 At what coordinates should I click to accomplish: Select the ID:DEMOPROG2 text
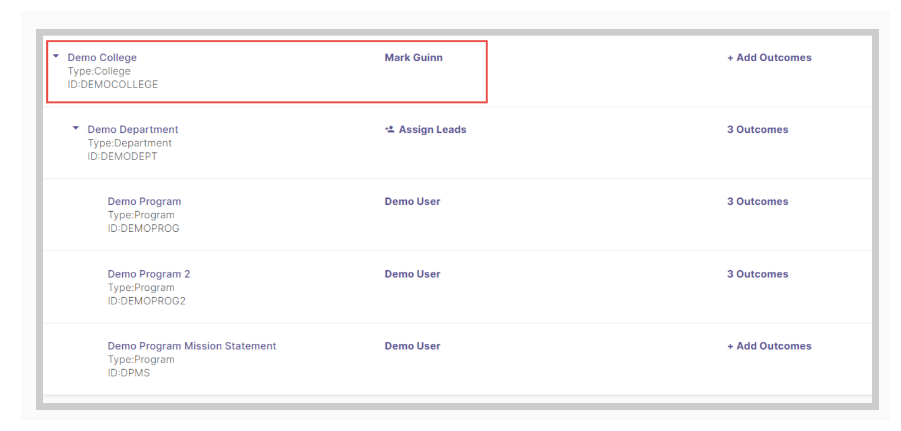[147, 301]
